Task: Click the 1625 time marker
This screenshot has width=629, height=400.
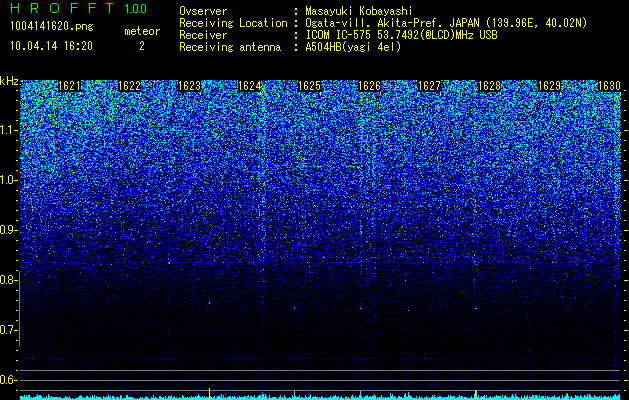Action: point(309,86)
